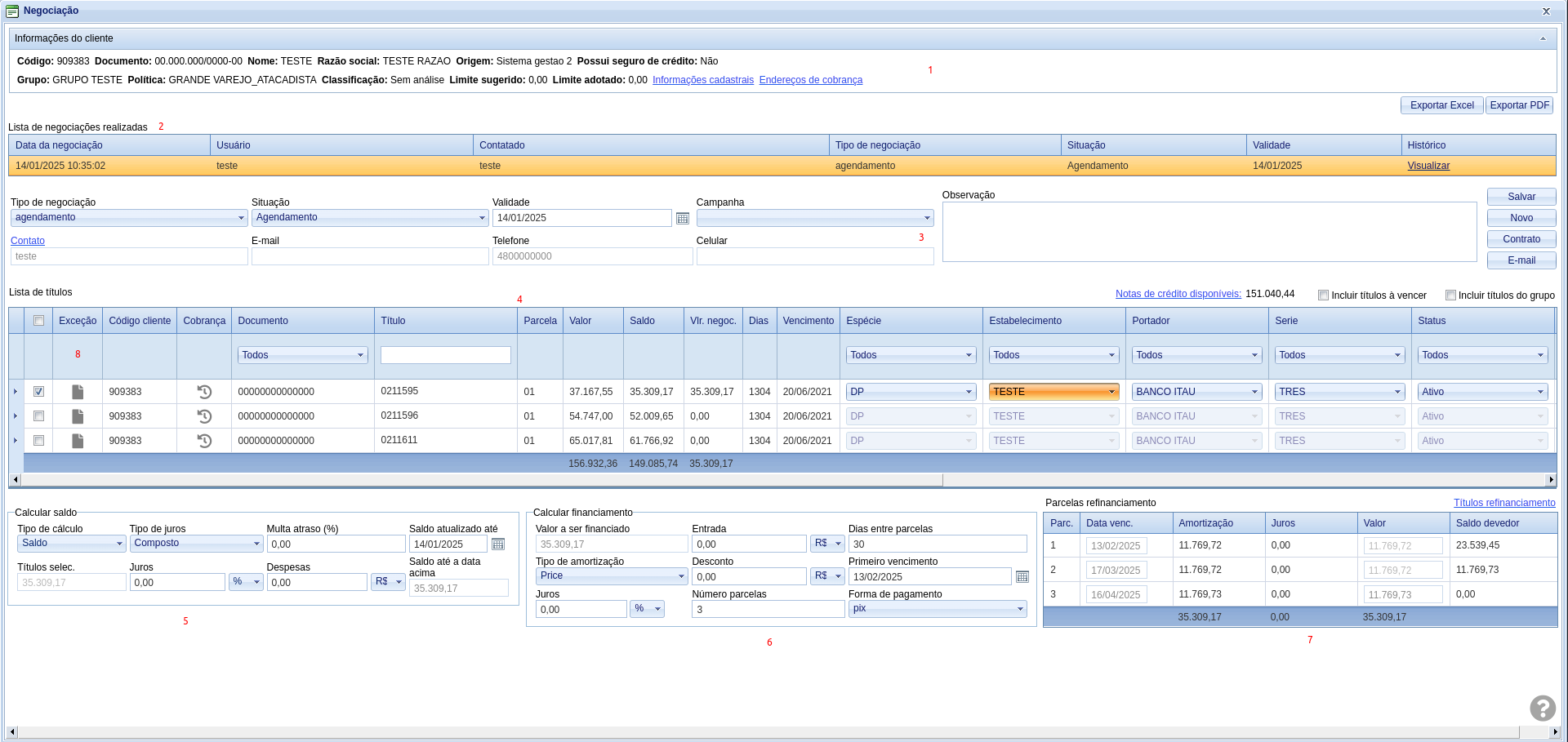Viewport: 1568px width, 742px height.
Task: Expand row arrow for título 0211596
Action: coord(16,416)
